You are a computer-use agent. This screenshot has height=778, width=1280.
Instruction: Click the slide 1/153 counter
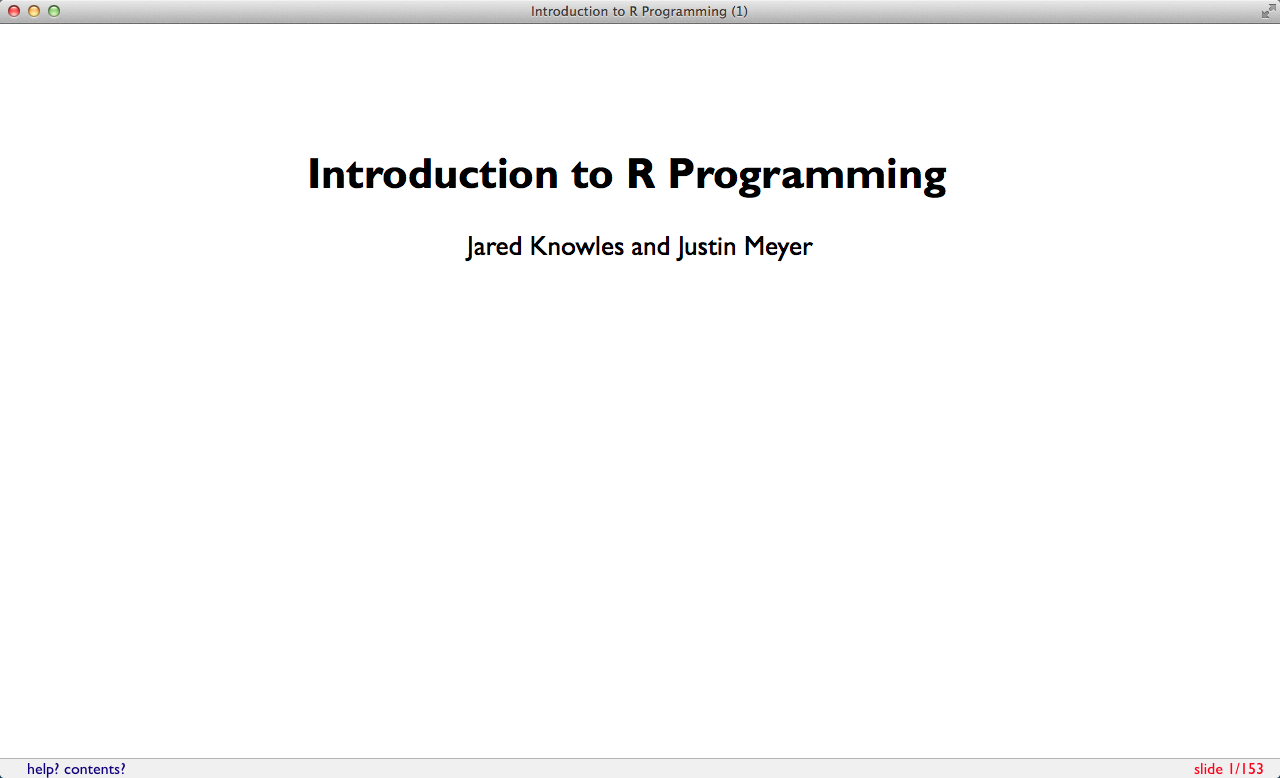(x=1228, y=769)
